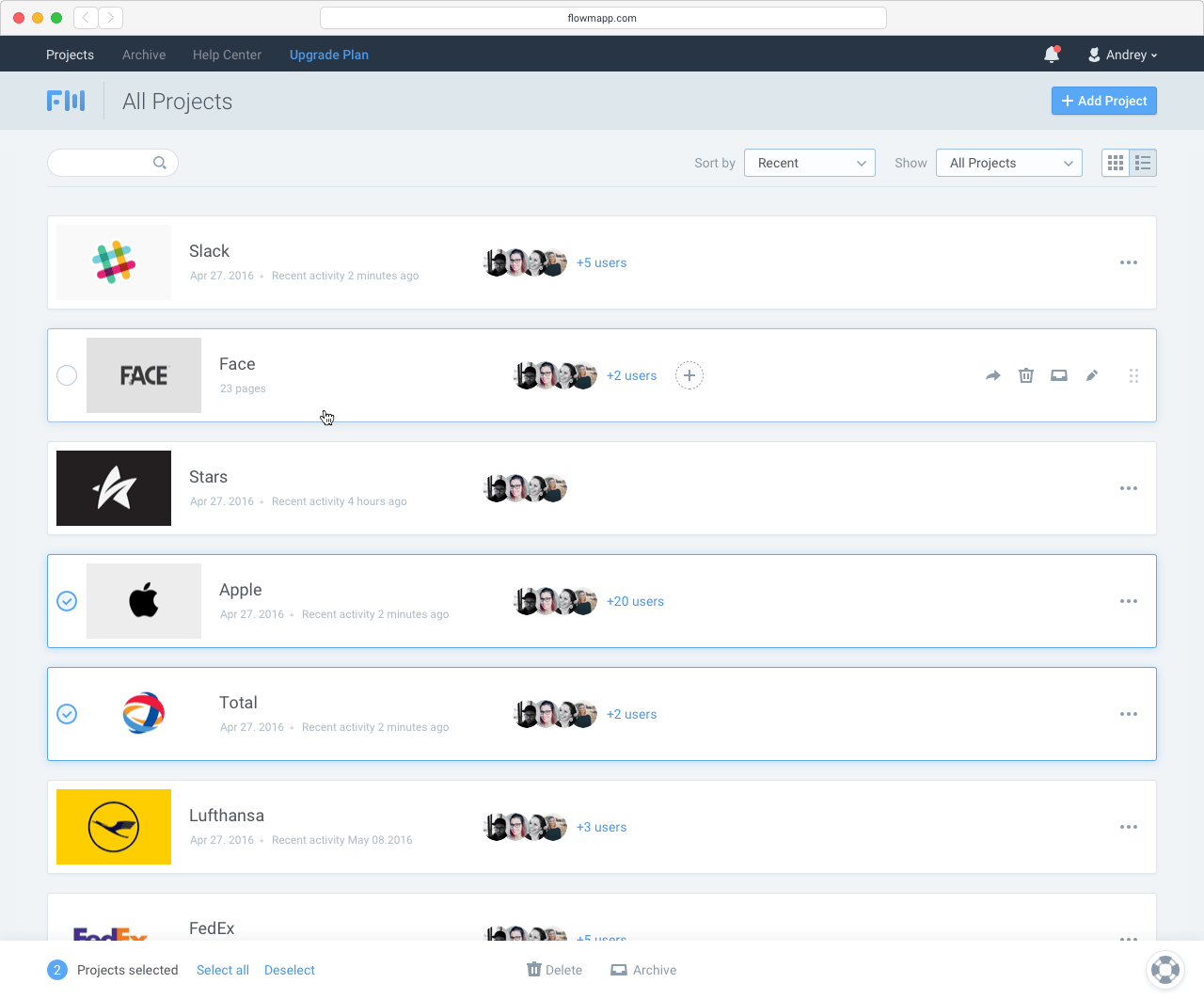This screenshot has width=1204, height=999.
Task: Click the Stars project title
Action: [x=208, y=477]
